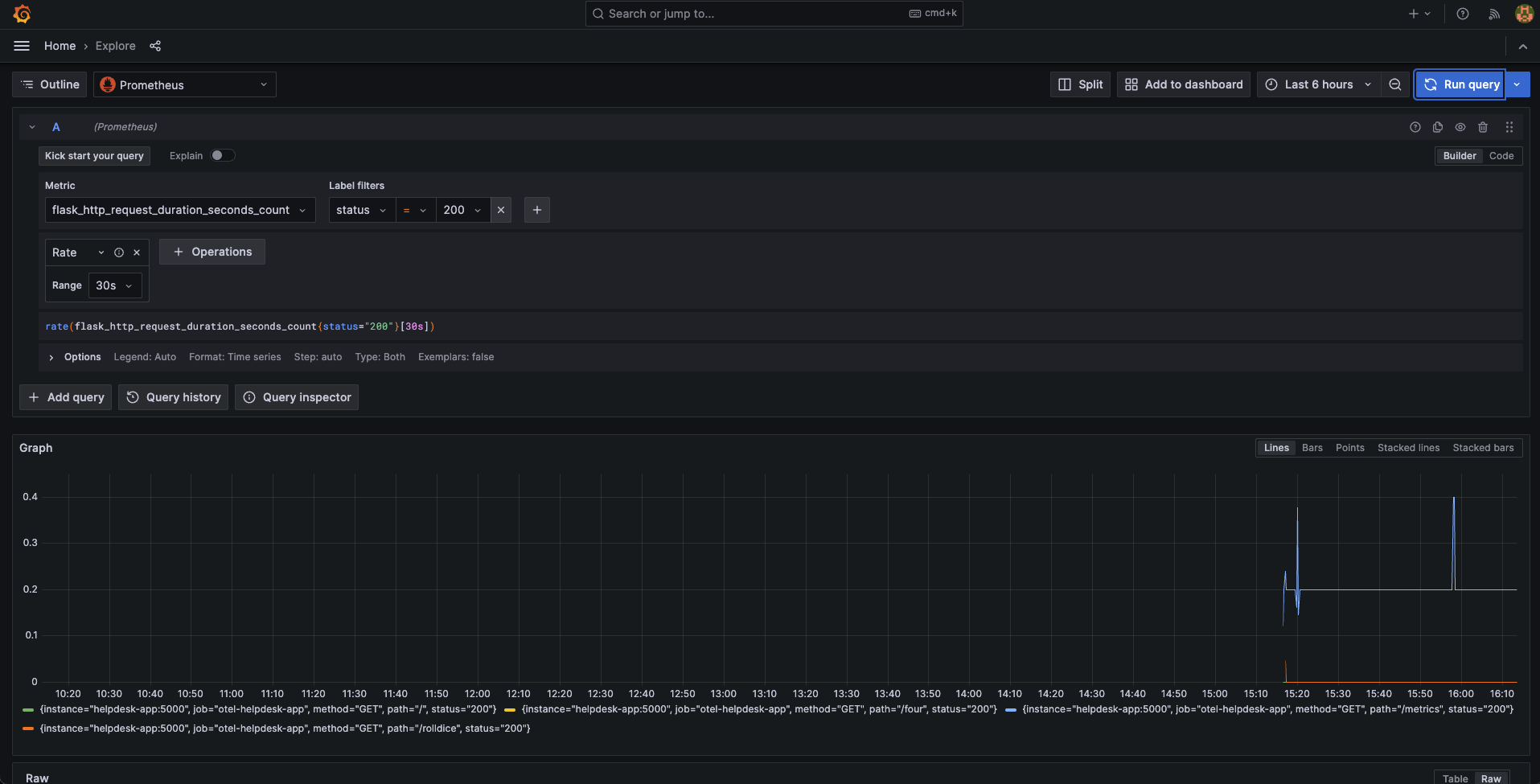Remove the status label filter
The image size is (1540, 784).
(x=501, y=210)
